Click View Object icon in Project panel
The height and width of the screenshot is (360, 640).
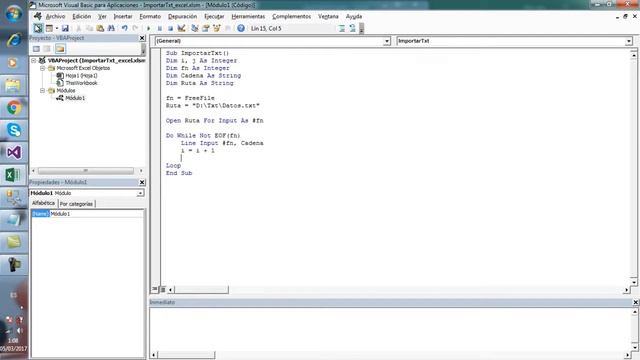click(x=47, y=49)
